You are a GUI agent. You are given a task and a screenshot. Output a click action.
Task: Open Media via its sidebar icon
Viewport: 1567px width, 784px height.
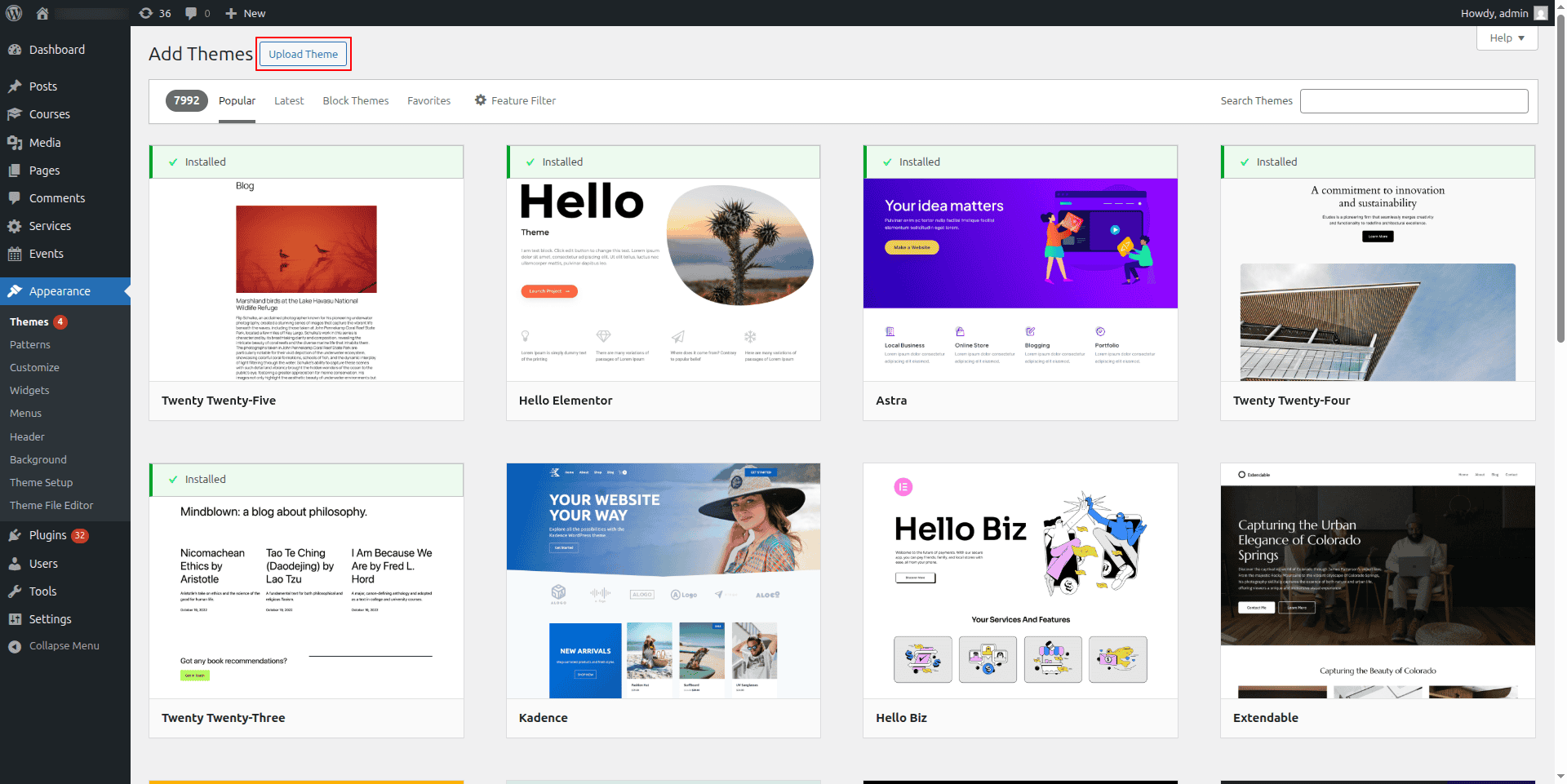coord(15,143)
